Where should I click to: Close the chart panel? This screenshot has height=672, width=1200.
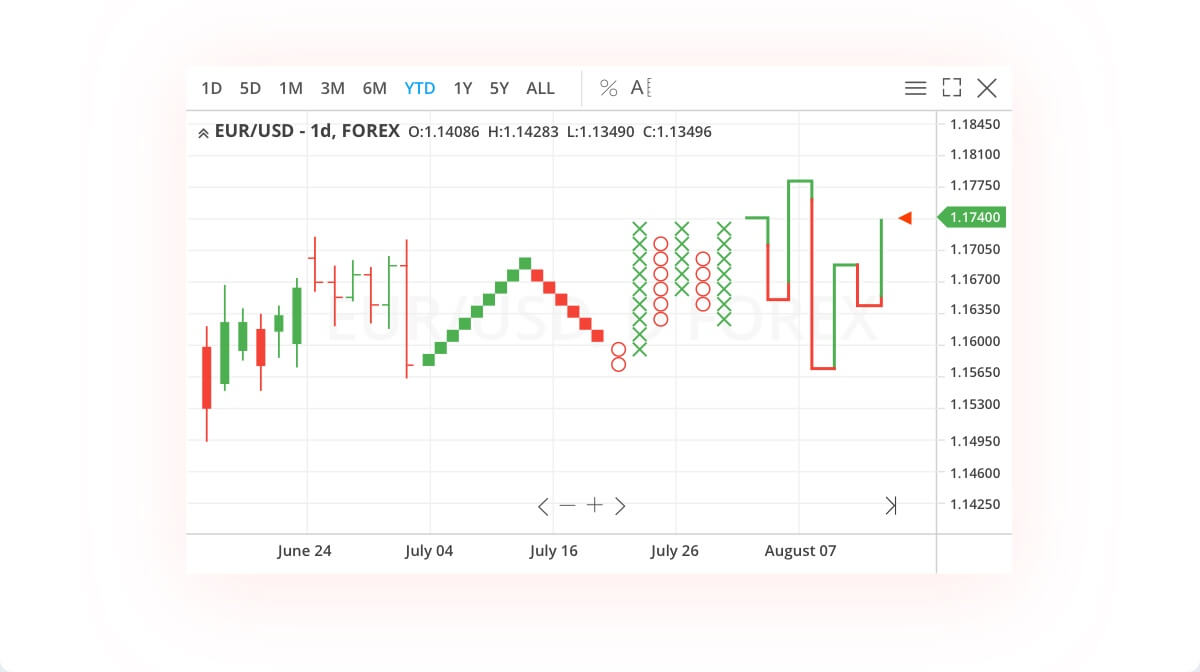(987, 88)
